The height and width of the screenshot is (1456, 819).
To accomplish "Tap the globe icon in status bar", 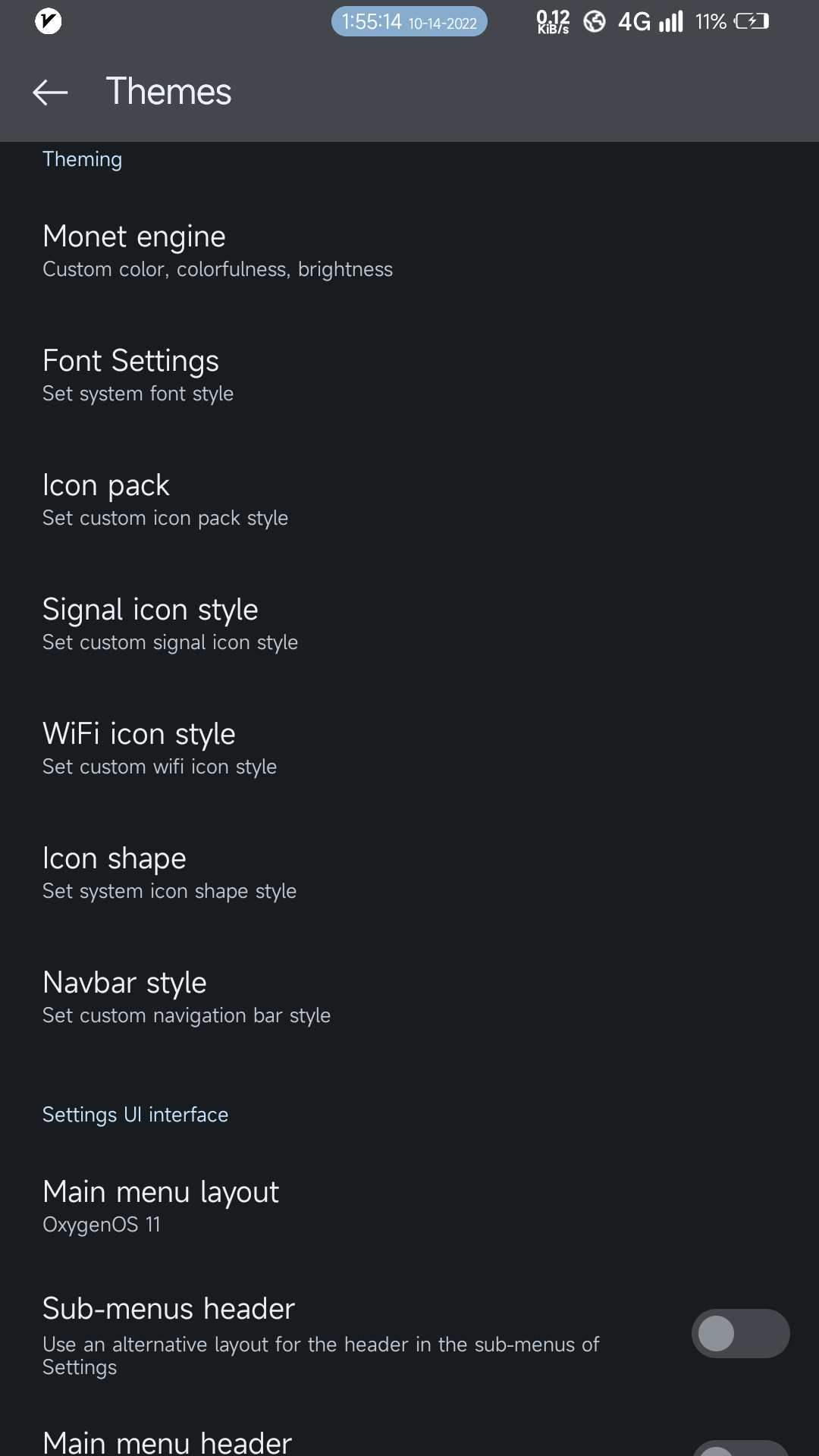I will [x=595, y=21].
